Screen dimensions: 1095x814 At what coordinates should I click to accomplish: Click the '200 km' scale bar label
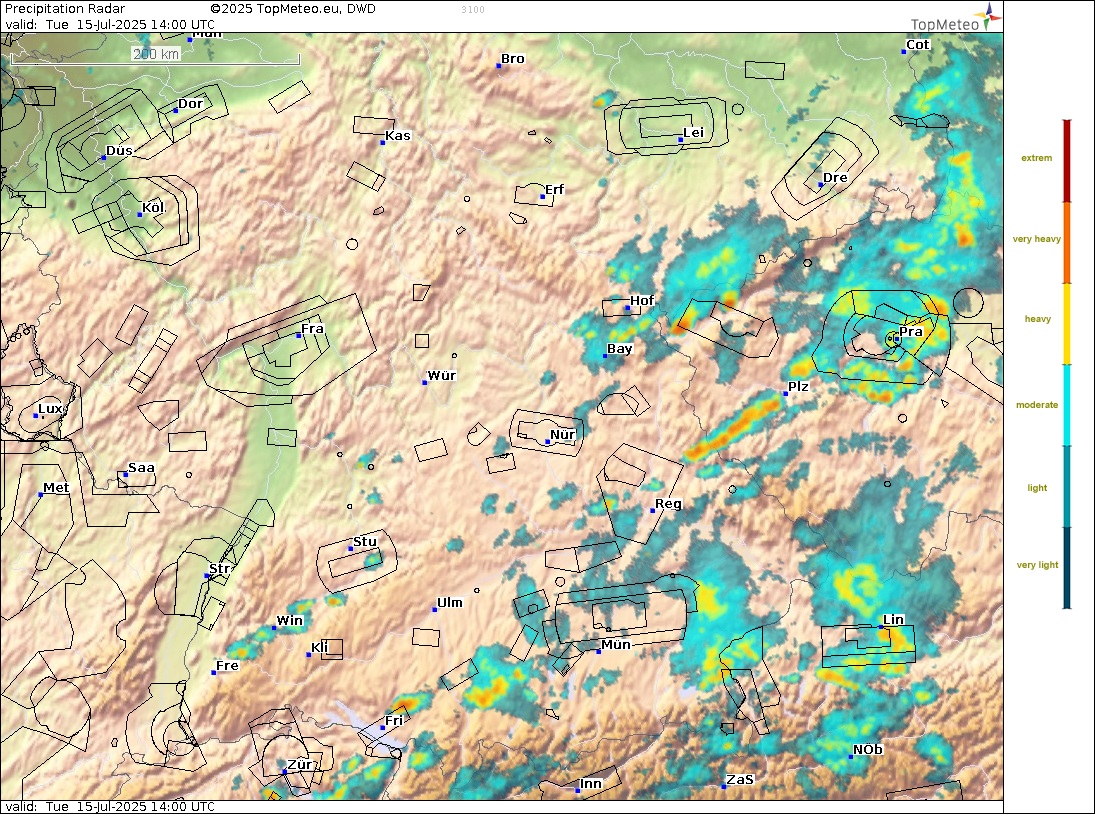[156, 54]
